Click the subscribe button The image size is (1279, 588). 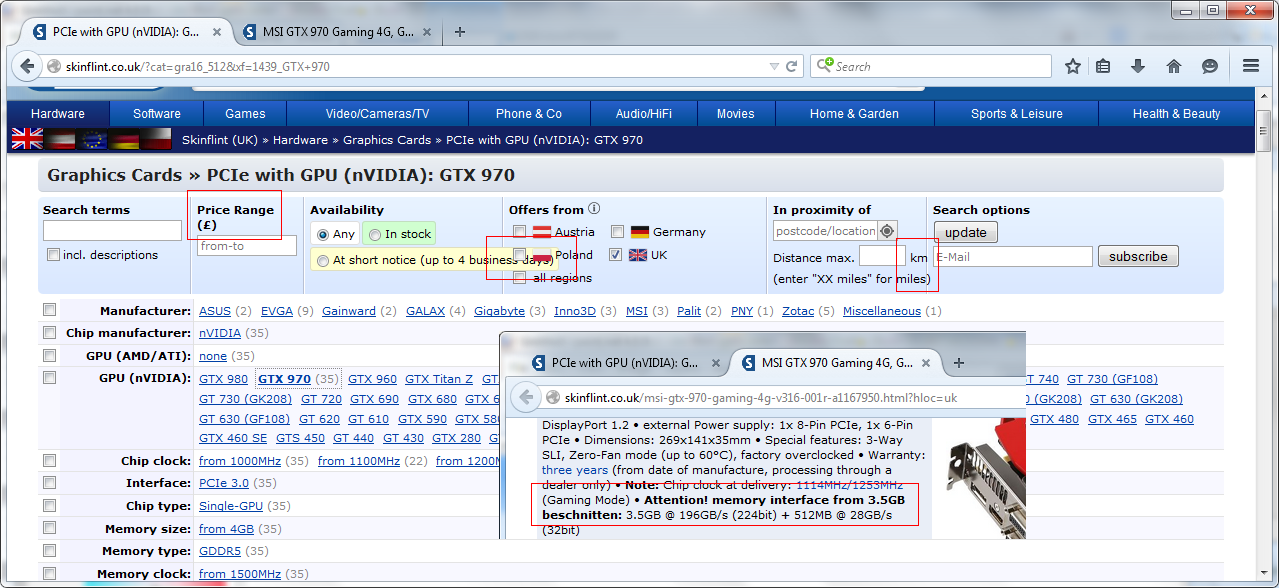(1138, 256)
